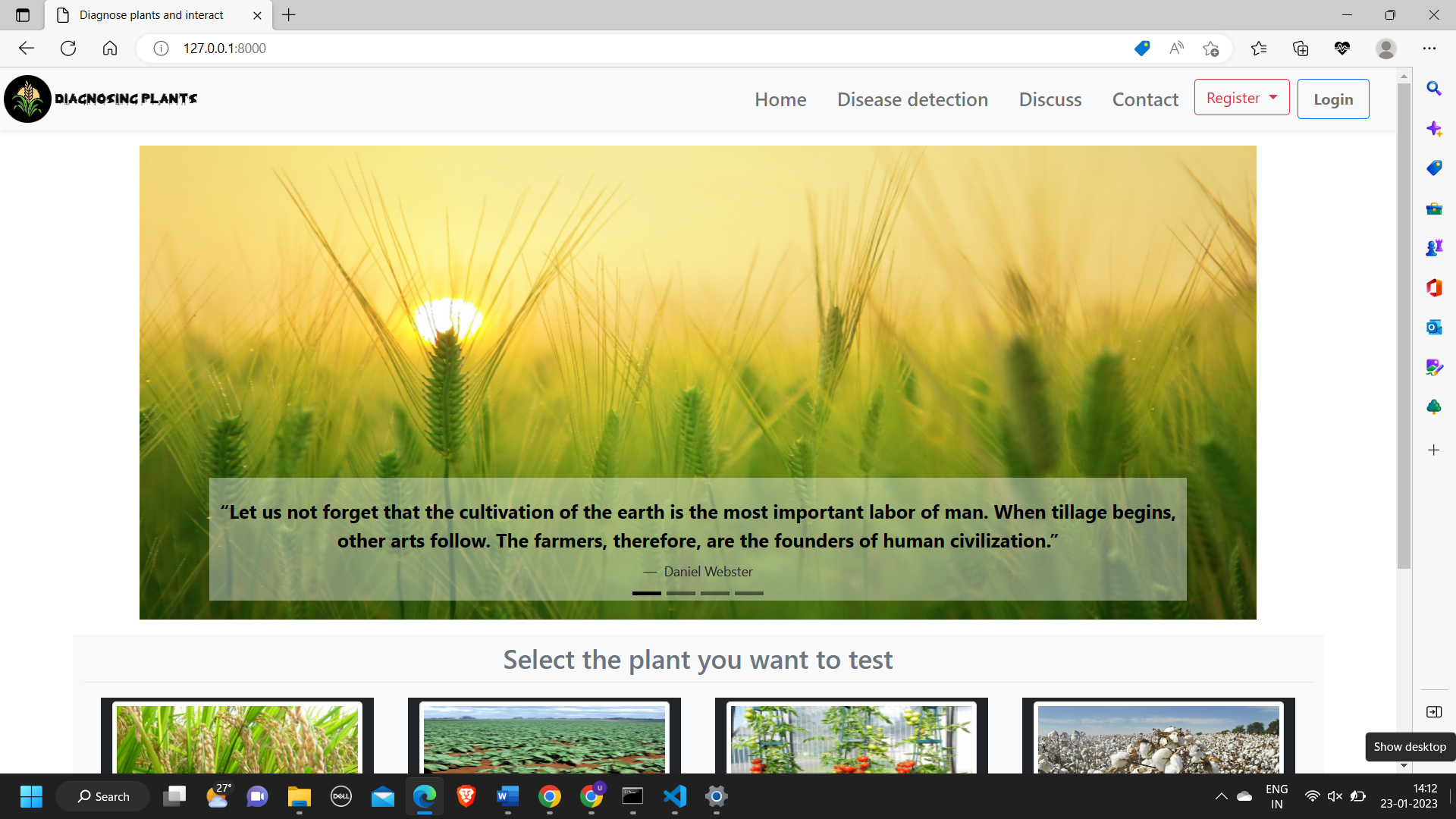Open the Home nav link
1456x819 pixels.
[780, 99]
